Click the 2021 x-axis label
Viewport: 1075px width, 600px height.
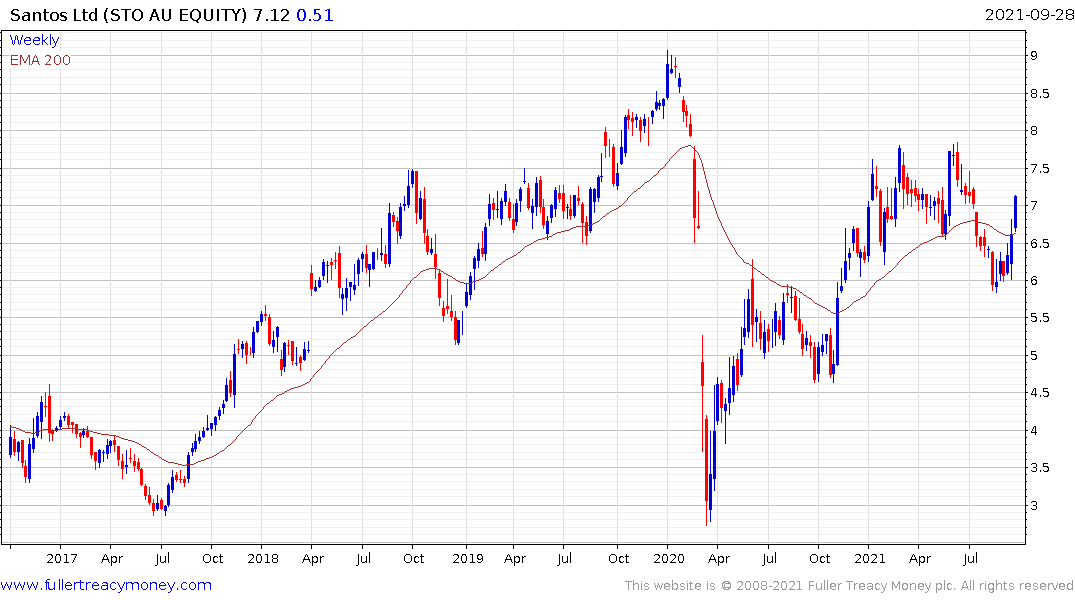click(869, 558)
